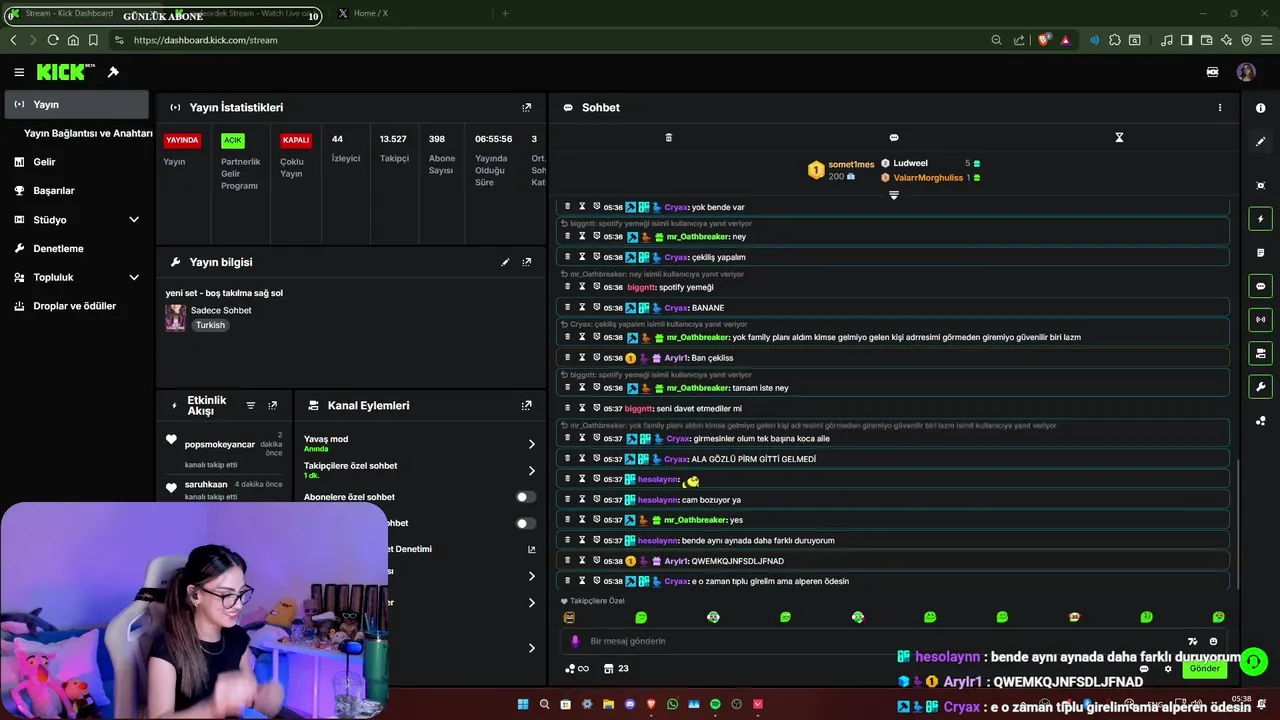Click the shop icon with count 23

pos(616,668)
